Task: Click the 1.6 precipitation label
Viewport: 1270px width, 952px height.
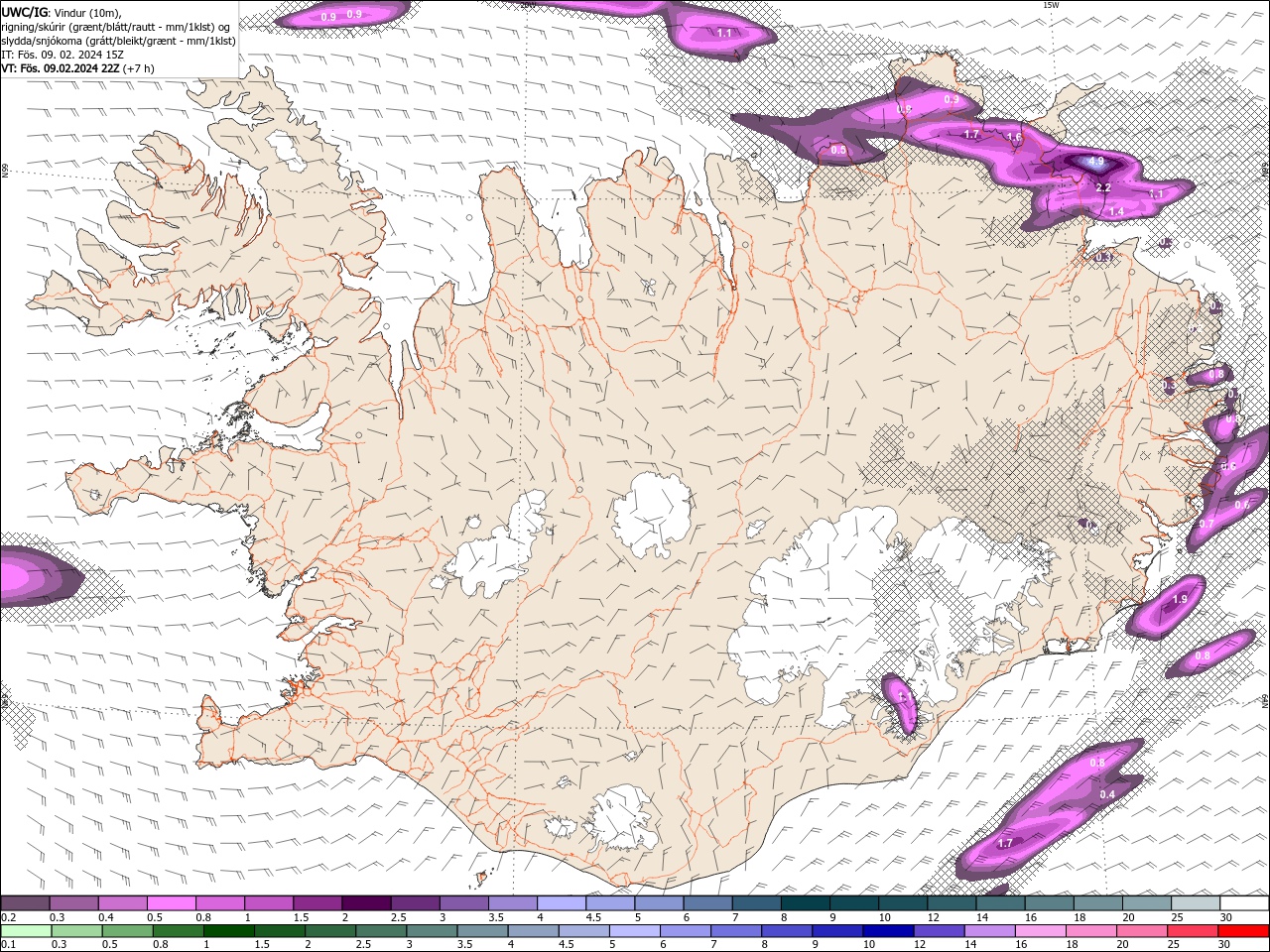Action: click(x=1014, y=137)
